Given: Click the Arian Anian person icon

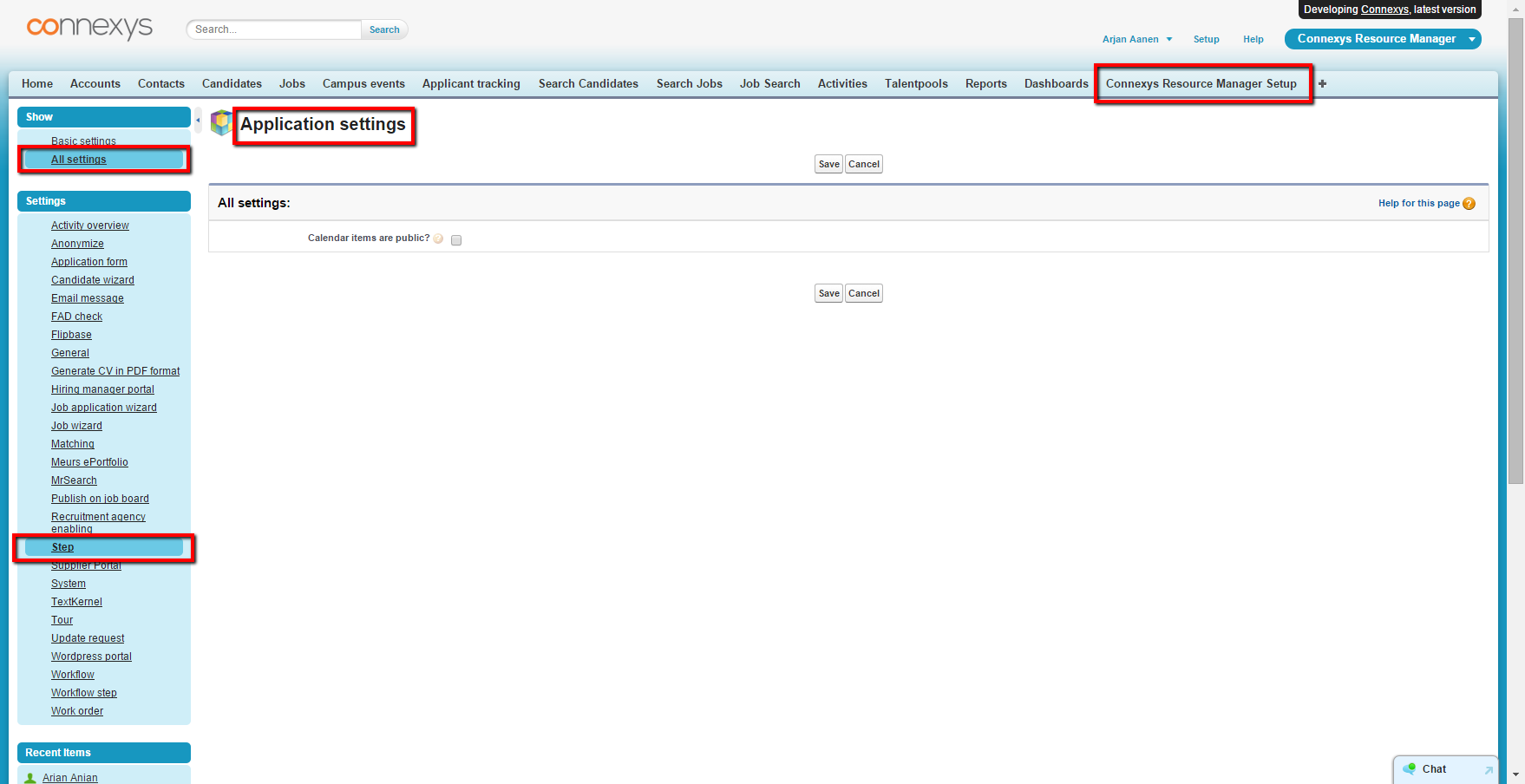Looking at the screenshot, I should [30, 778].
